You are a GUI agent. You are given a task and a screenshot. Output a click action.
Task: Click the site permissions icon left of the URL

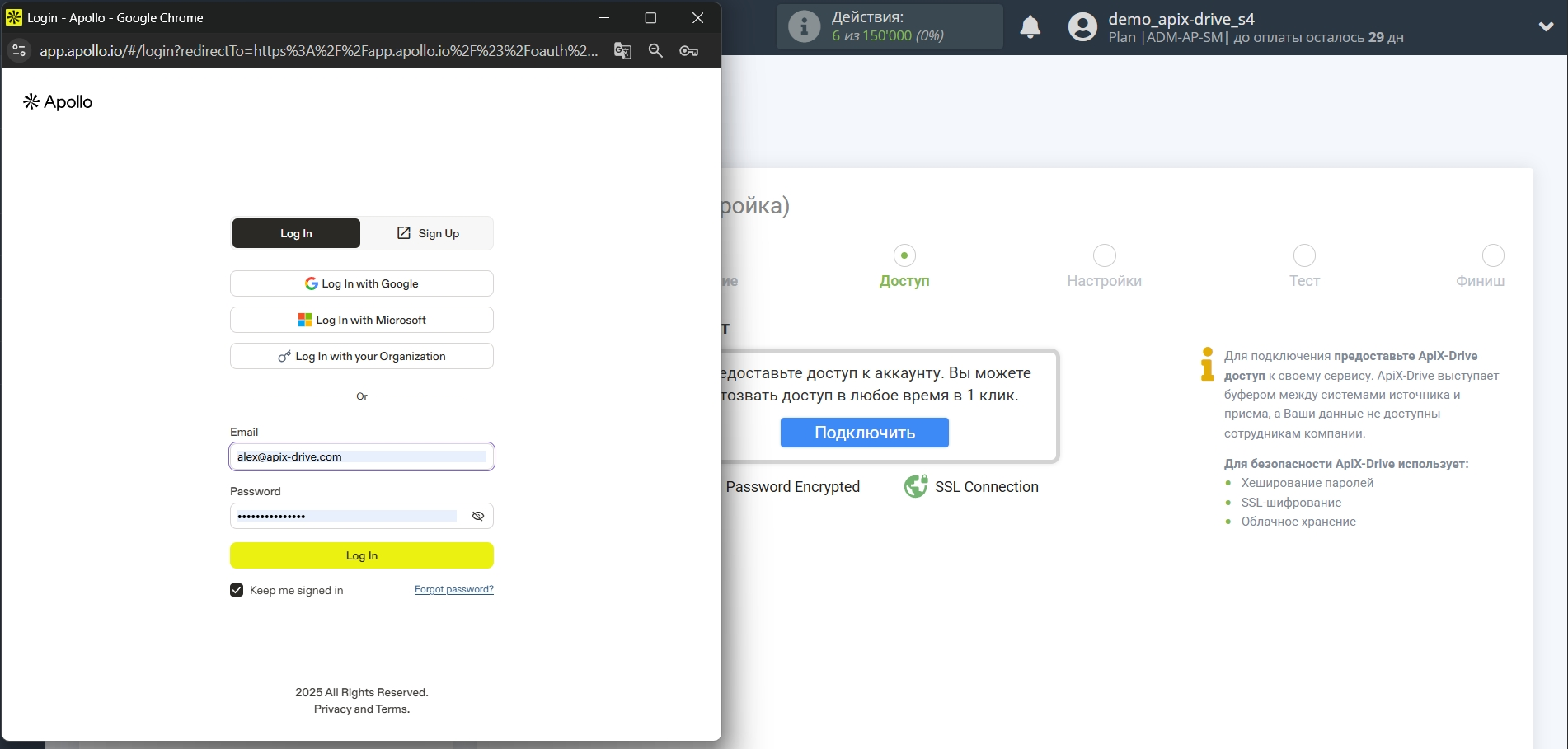[x=19, y=50]
